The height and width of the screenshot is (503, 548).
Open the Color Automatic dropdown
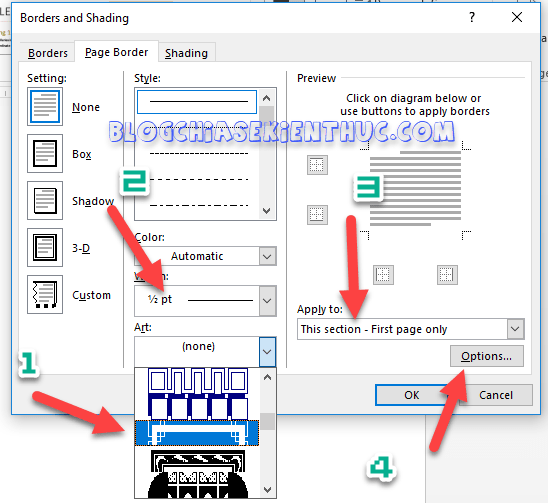tap(205, 256)
